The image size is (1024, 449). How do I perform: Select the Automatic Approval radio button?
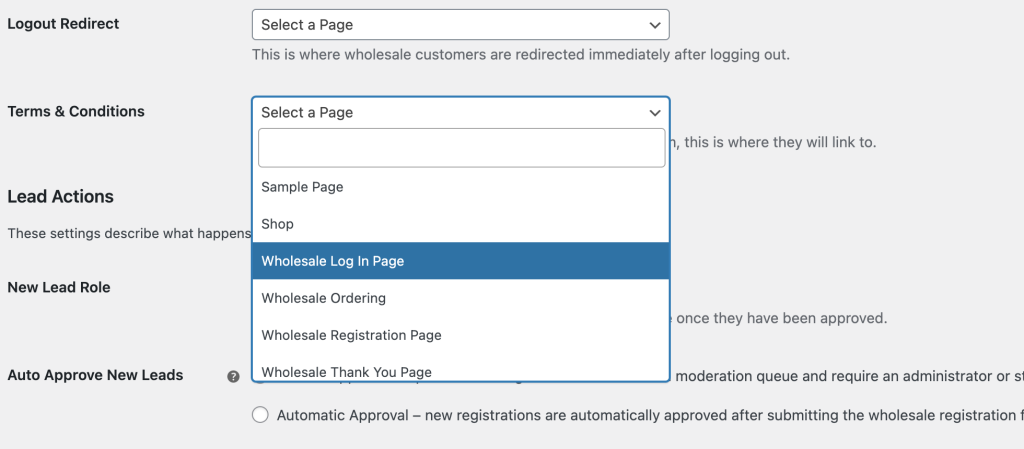pyautogui.click(x=260, y=415)
